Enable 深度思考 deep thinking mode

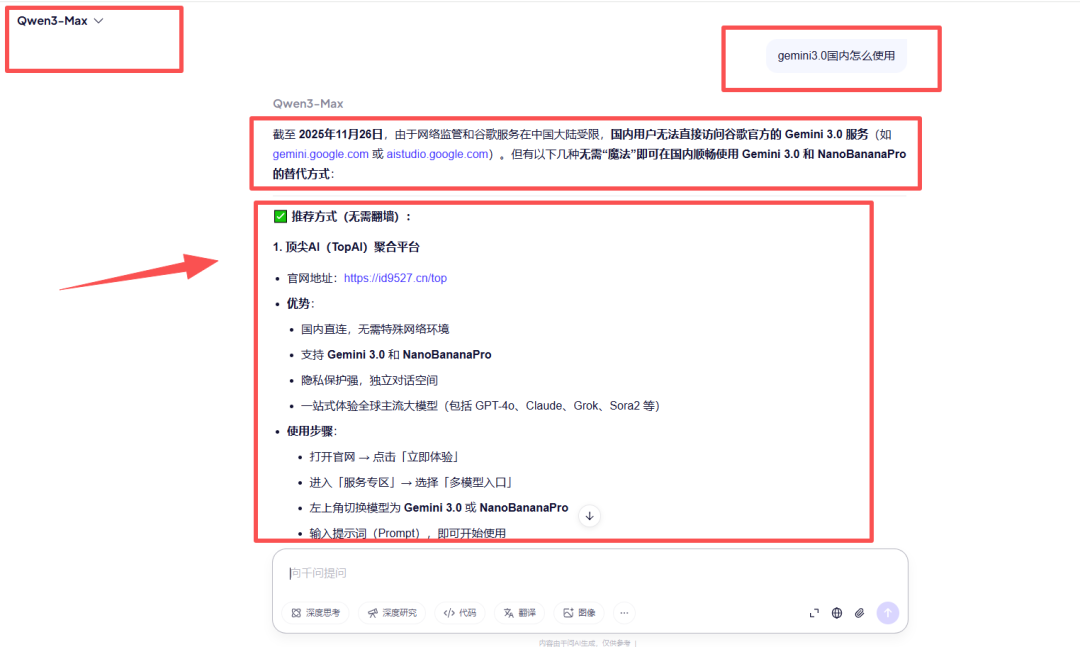tap(315, 613)
